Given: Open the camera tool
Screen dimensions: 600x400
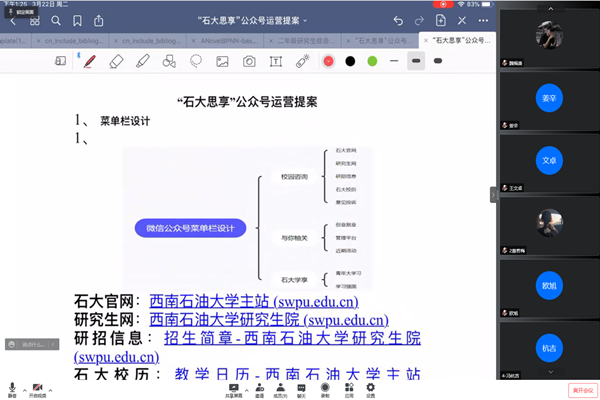Looking at the screenshot, I should pyautogui.click(x=248, y=61).
